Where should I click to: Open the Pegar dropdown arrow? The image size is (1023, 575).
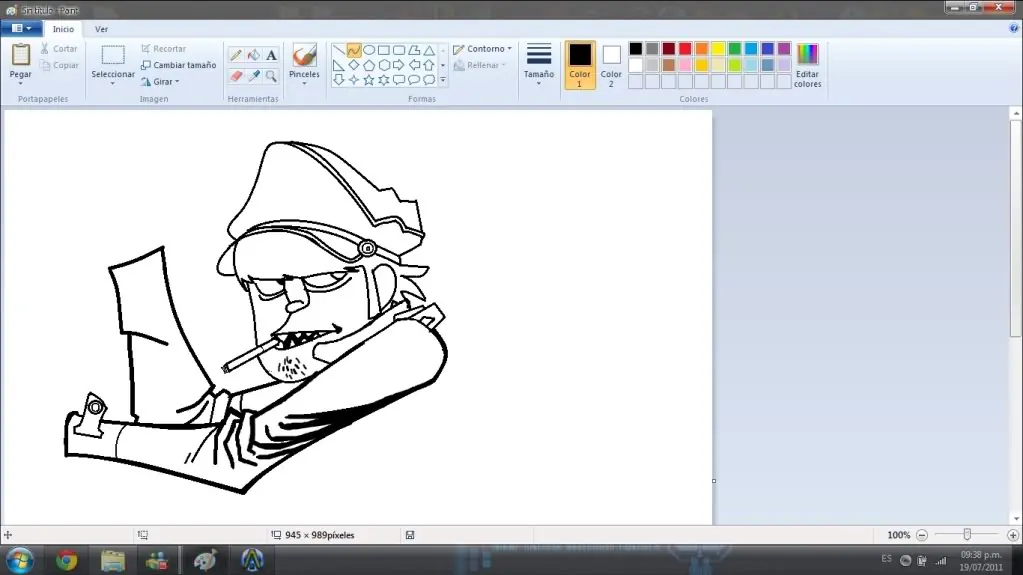click(x=21, y=84)
